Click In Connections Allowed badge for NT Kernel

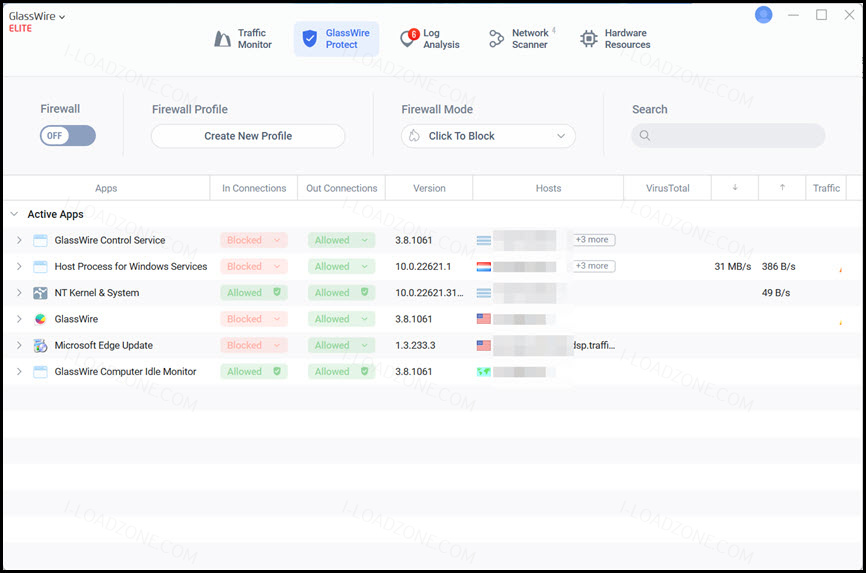pyautogui.click(x=254, y=293)
